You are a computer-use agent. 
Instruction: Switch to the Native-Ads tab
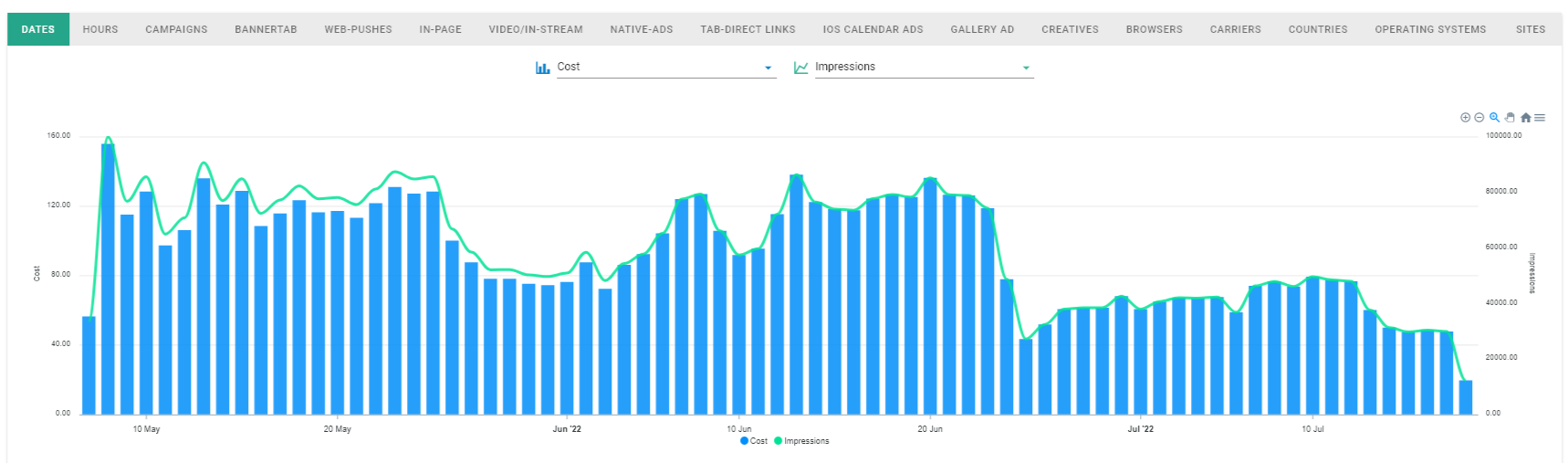(642, 29)
